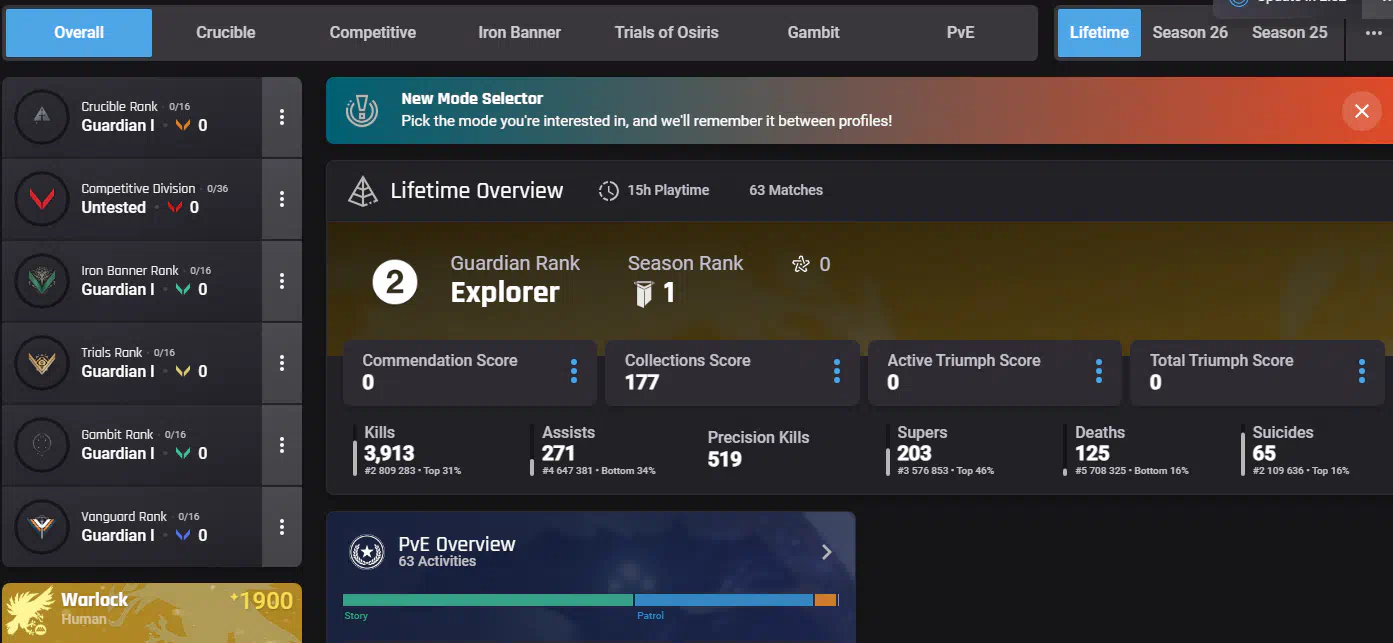Click the Total Triumph Score card
1393x643 pixels.
click(1257, 373)
